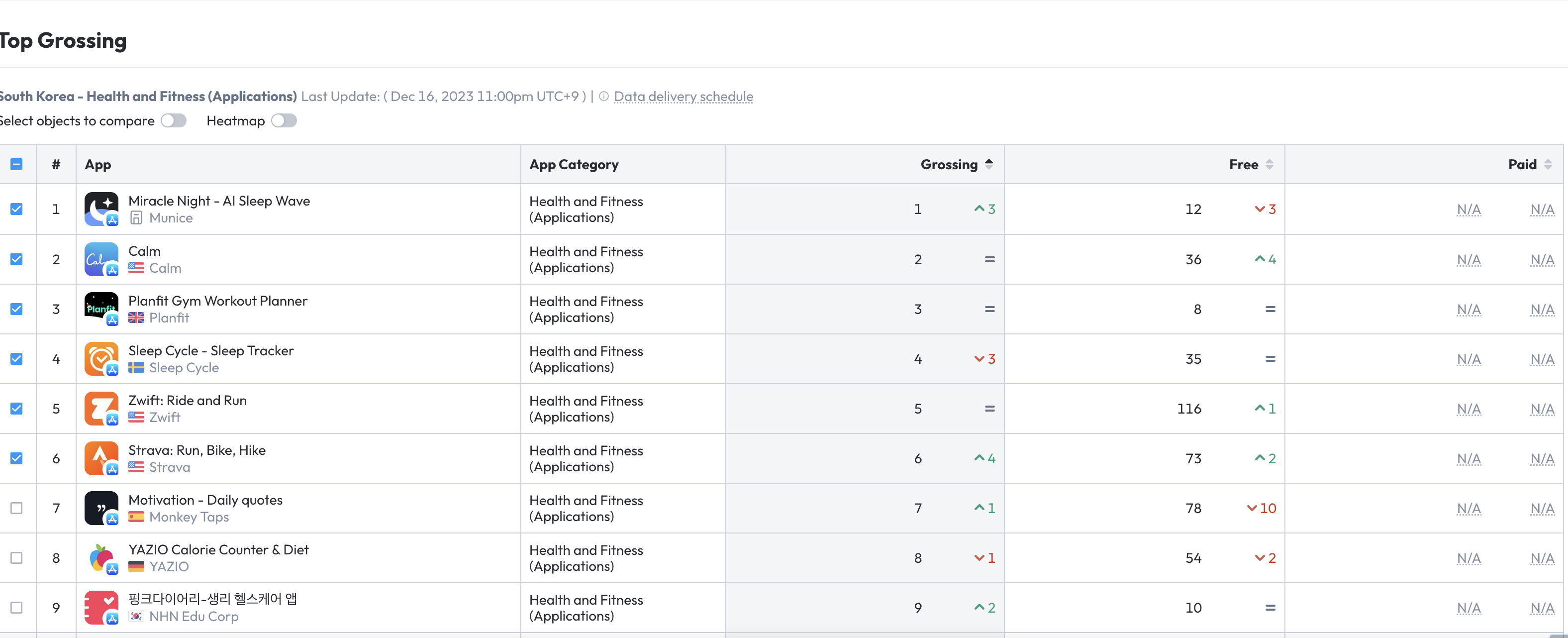Open the Strava app icon
Image resolution: width=1568 pixels, height=638 pixels.
point(101,458)
